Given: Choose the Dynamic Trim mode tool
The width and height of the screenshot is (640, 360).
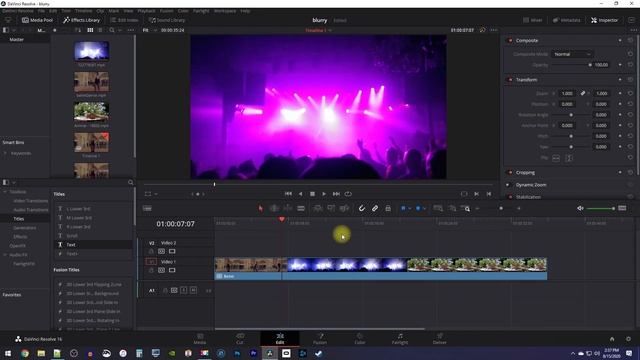Looking at the screenshot, I should (x=287, y=209).
